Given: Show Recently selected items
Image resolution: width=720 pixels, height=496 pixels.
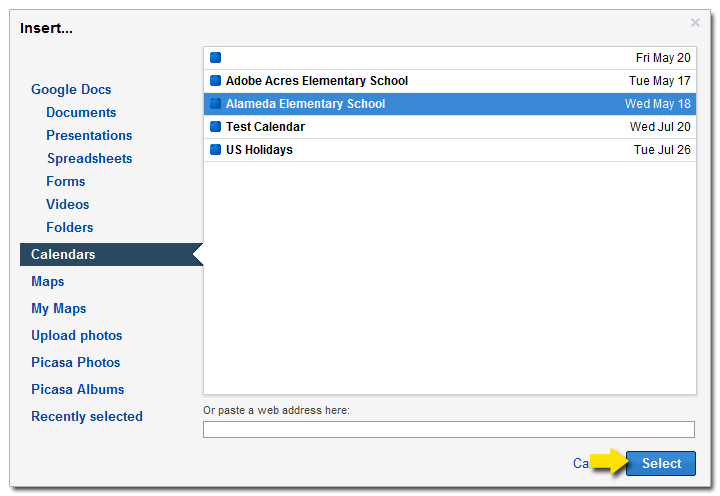Looking at the screenshot, I should pos(87,417).
